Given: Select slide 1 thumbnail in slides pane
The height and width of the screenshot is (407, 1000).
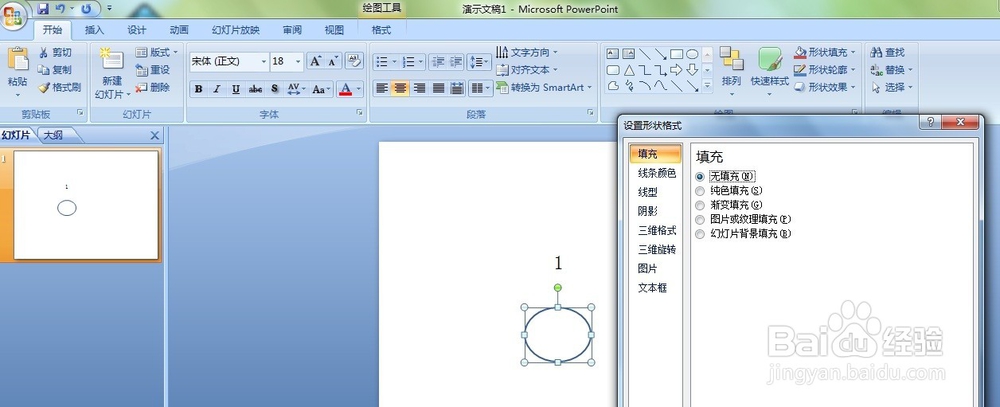Looking at the screenshot, I should [x=85, y=205].
